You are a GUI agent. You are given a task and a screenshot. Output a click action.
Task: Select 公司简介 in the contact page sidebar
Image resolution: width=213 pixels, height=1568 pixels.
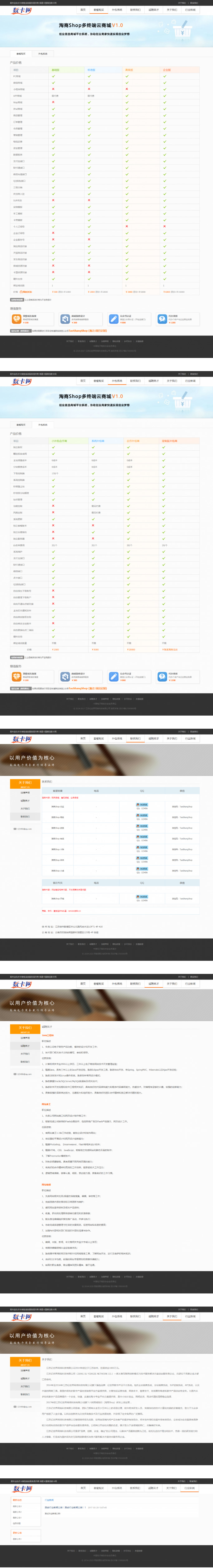[25, 792]
